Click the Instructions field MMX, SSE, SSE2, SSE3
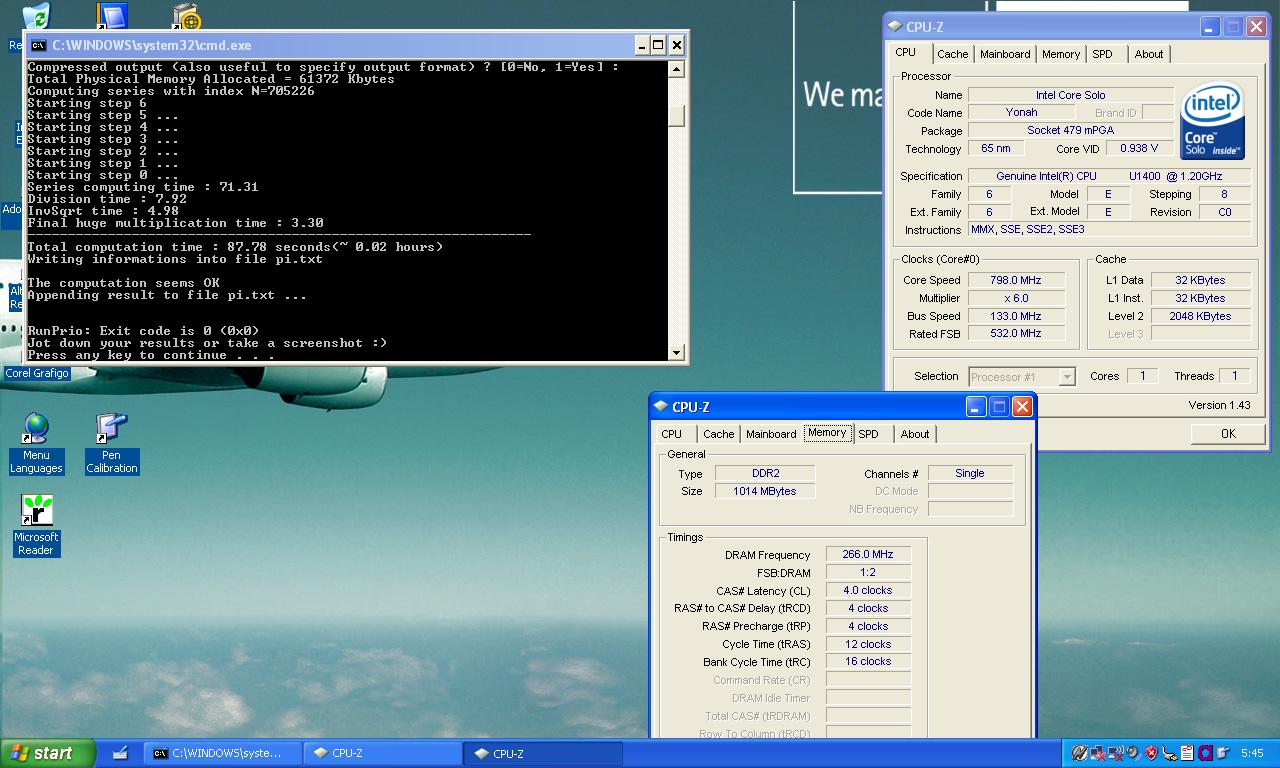 [1110, 230]
